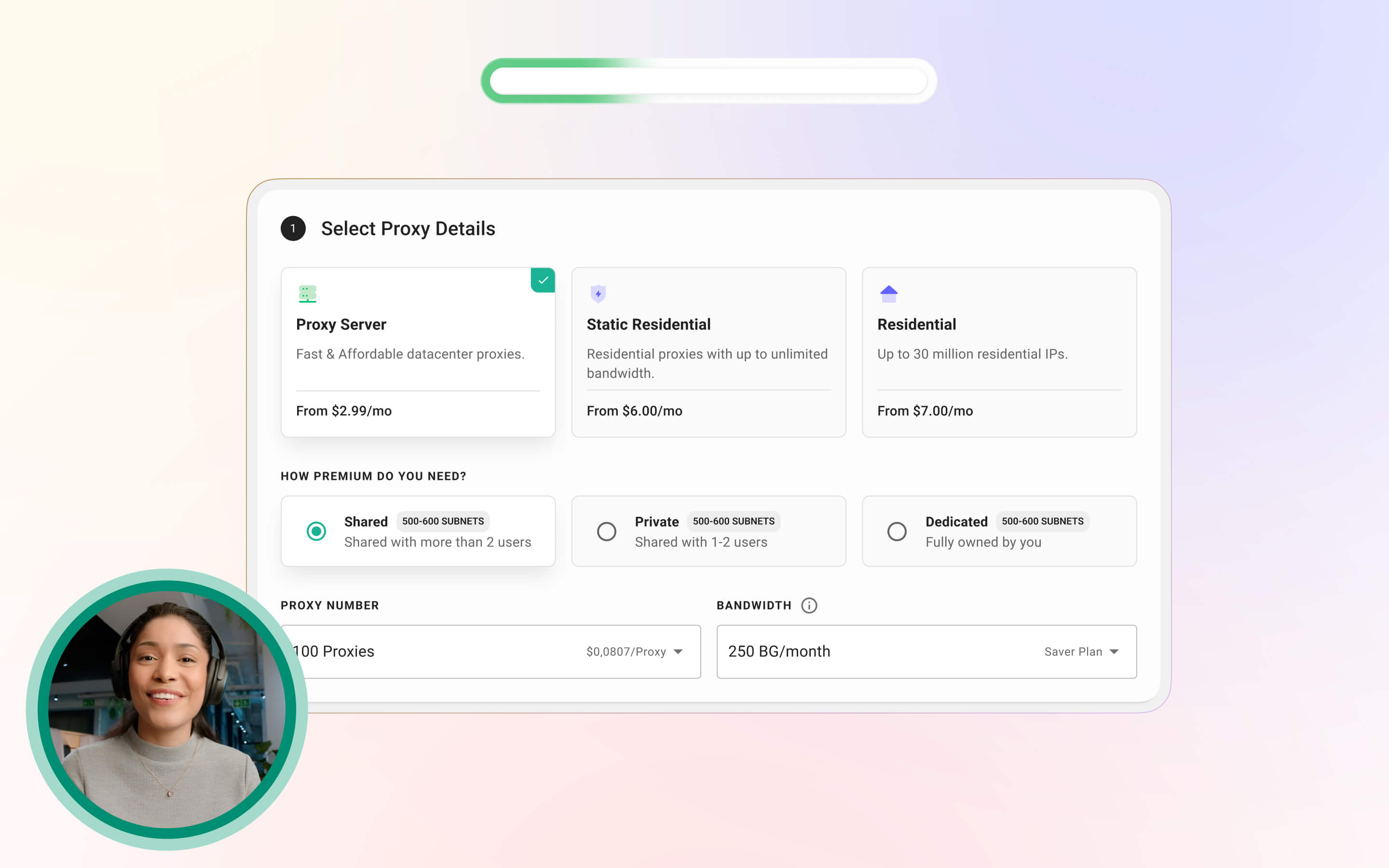Click the presenter webcam video bubble
The height and width of the screenshot is (868, 1389).
pyautogui.click(x=167, y=709)
